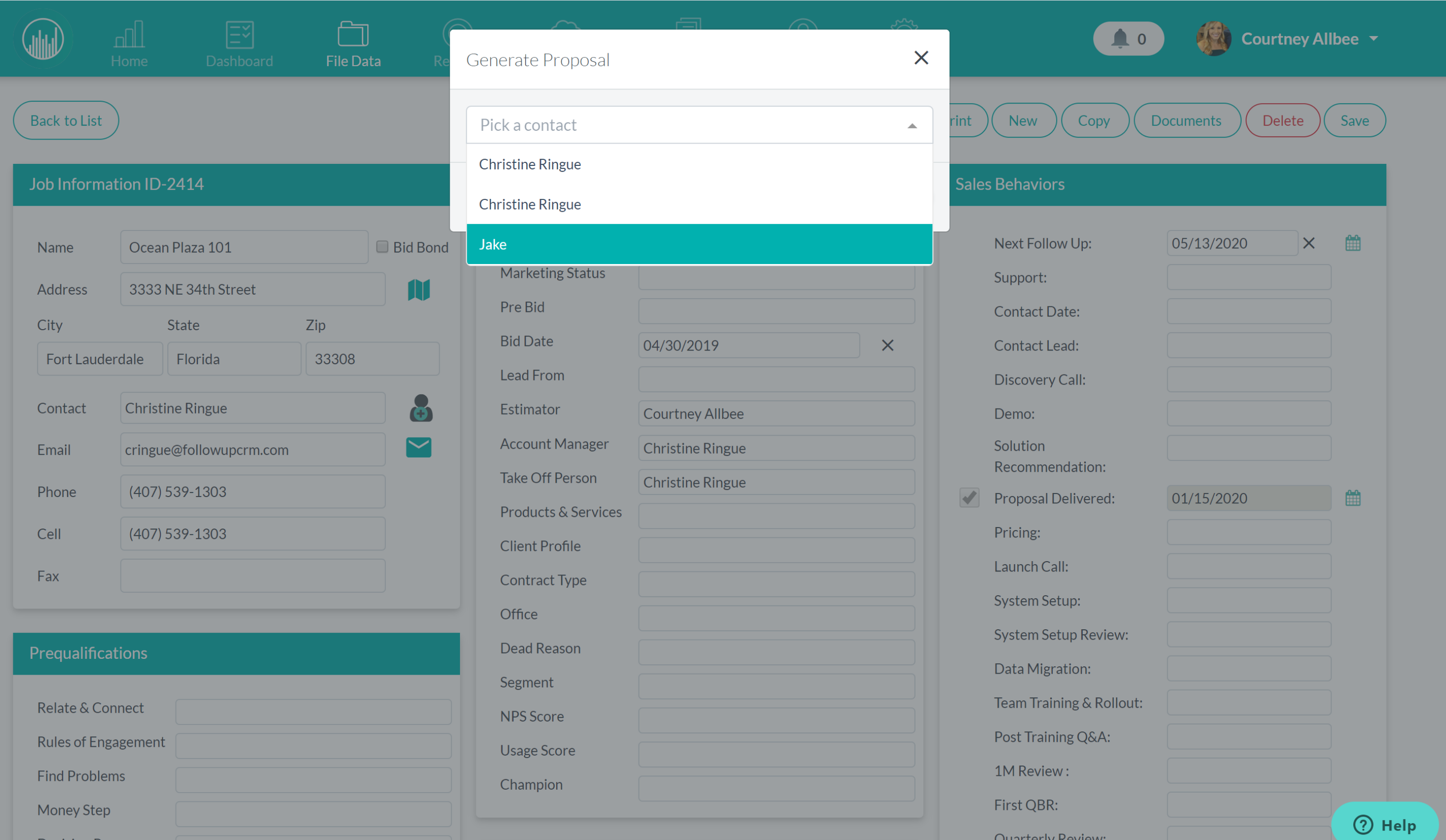
Task: Click the email envelope icon
Action: point(419,448)
